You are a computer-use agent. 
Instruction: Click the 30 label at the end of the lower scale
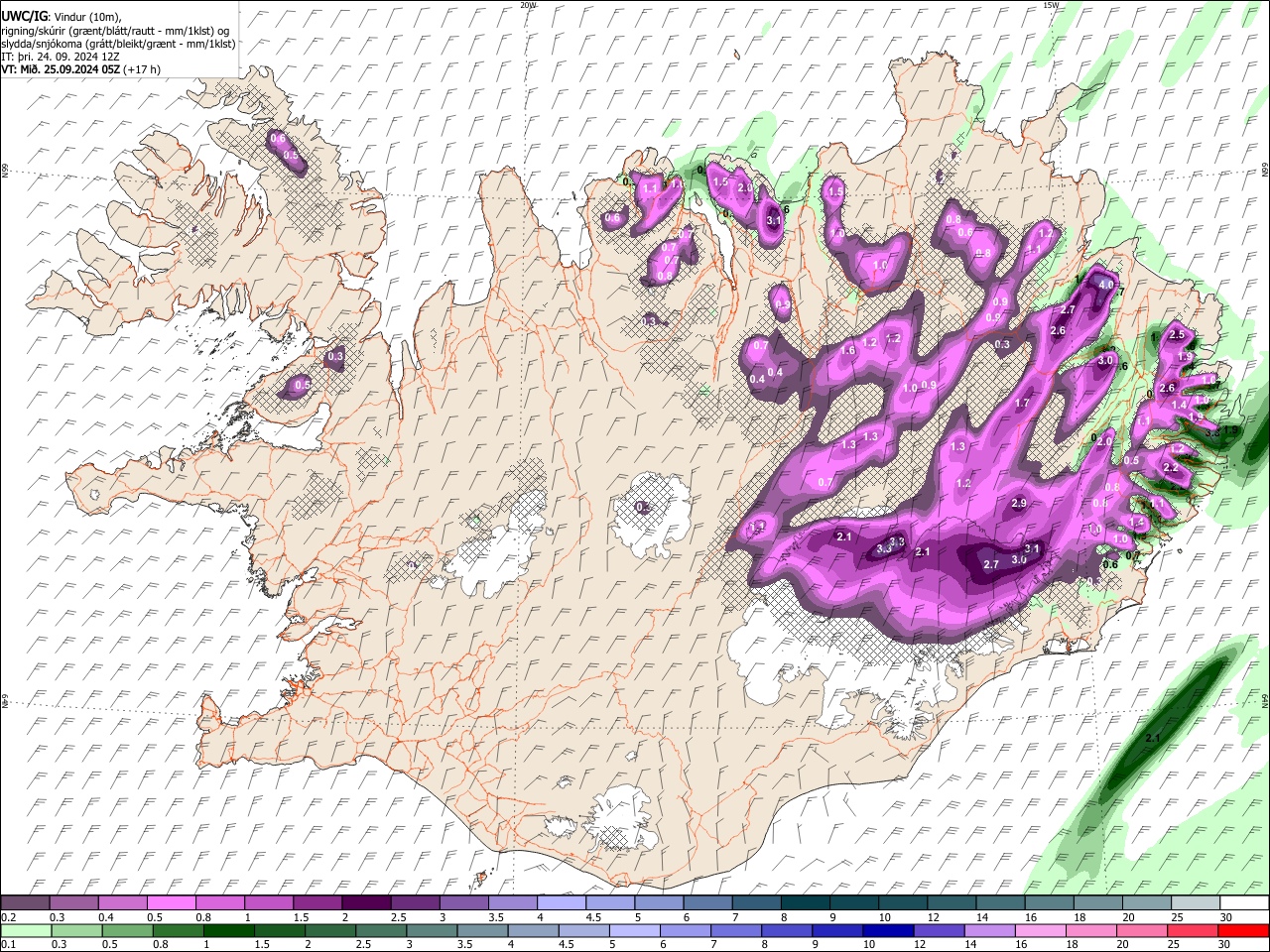[x=1225, y=944]
